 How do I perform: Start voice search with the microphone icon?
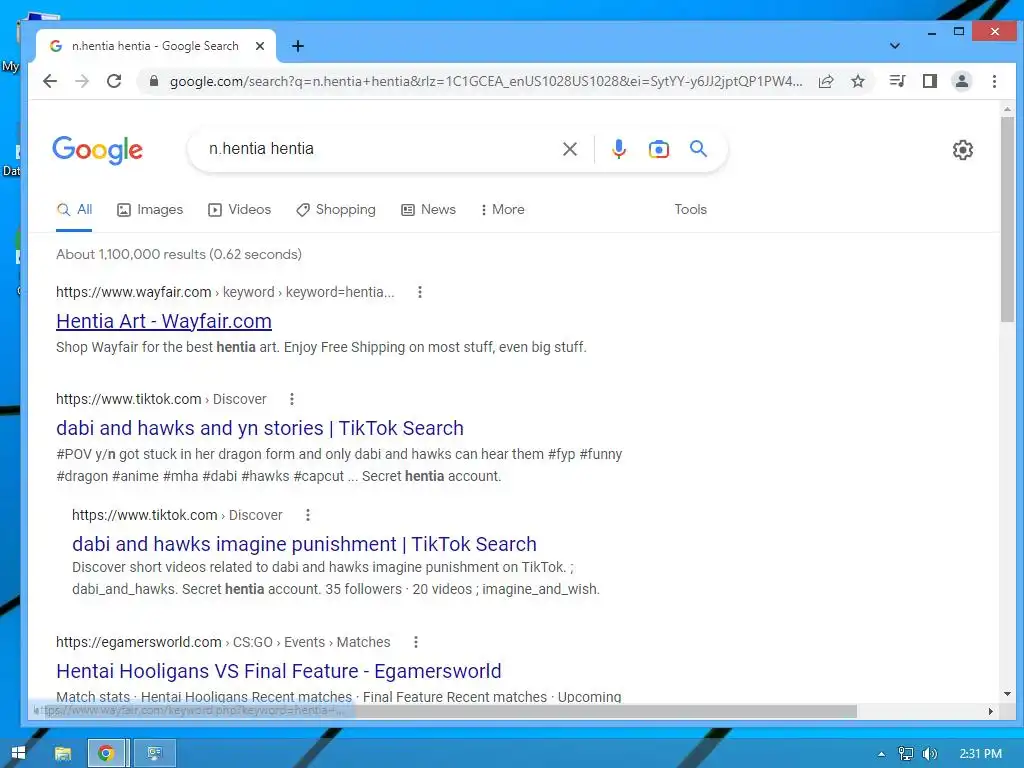pyautogui.click(x=618, y=149)
